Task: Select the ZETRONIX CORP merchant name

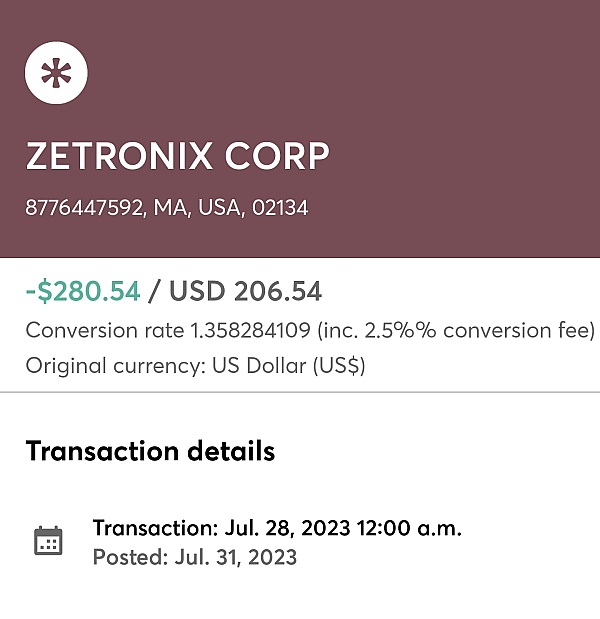Action: (177, 156)
